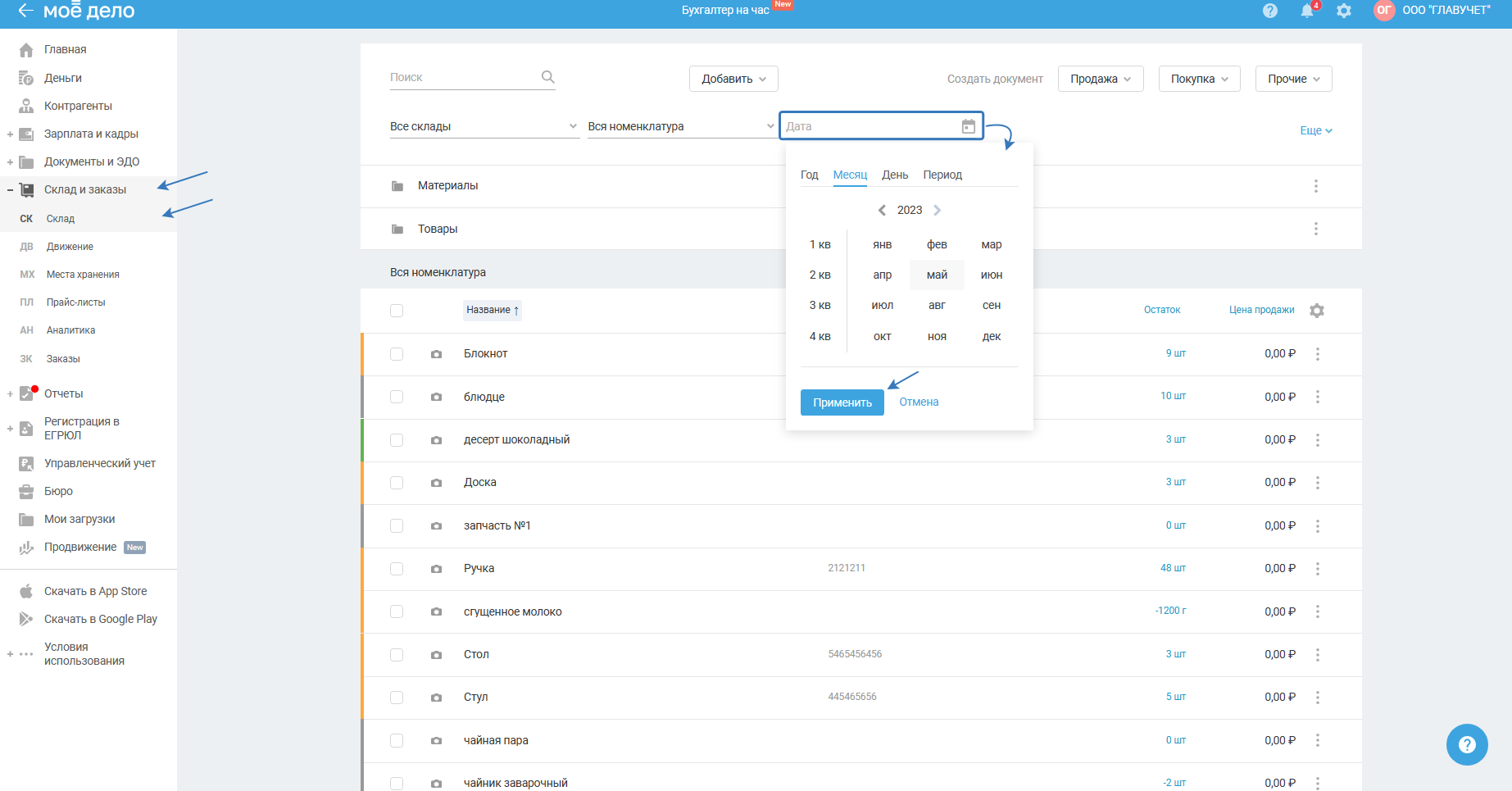Expand the Еще filters link

point(1316,130)
